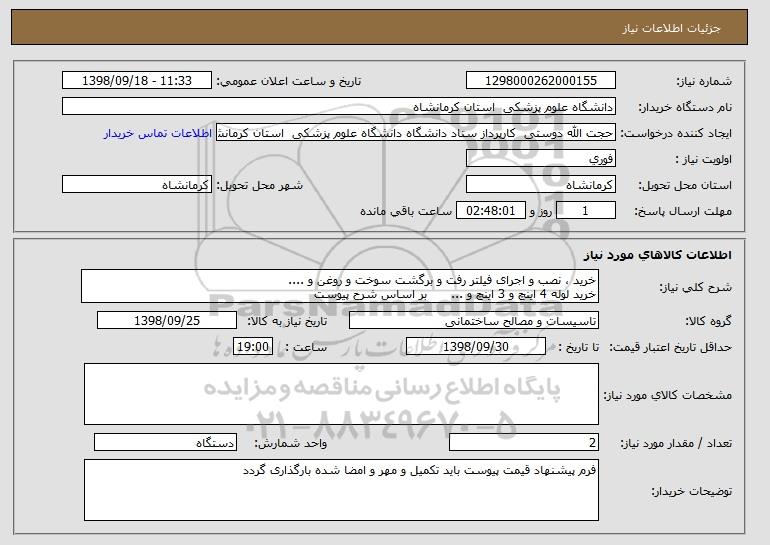Viewport: 770px width, 545px height.
Task: Click the request creator field حجت الله دوستی
Action: point(415,133)
